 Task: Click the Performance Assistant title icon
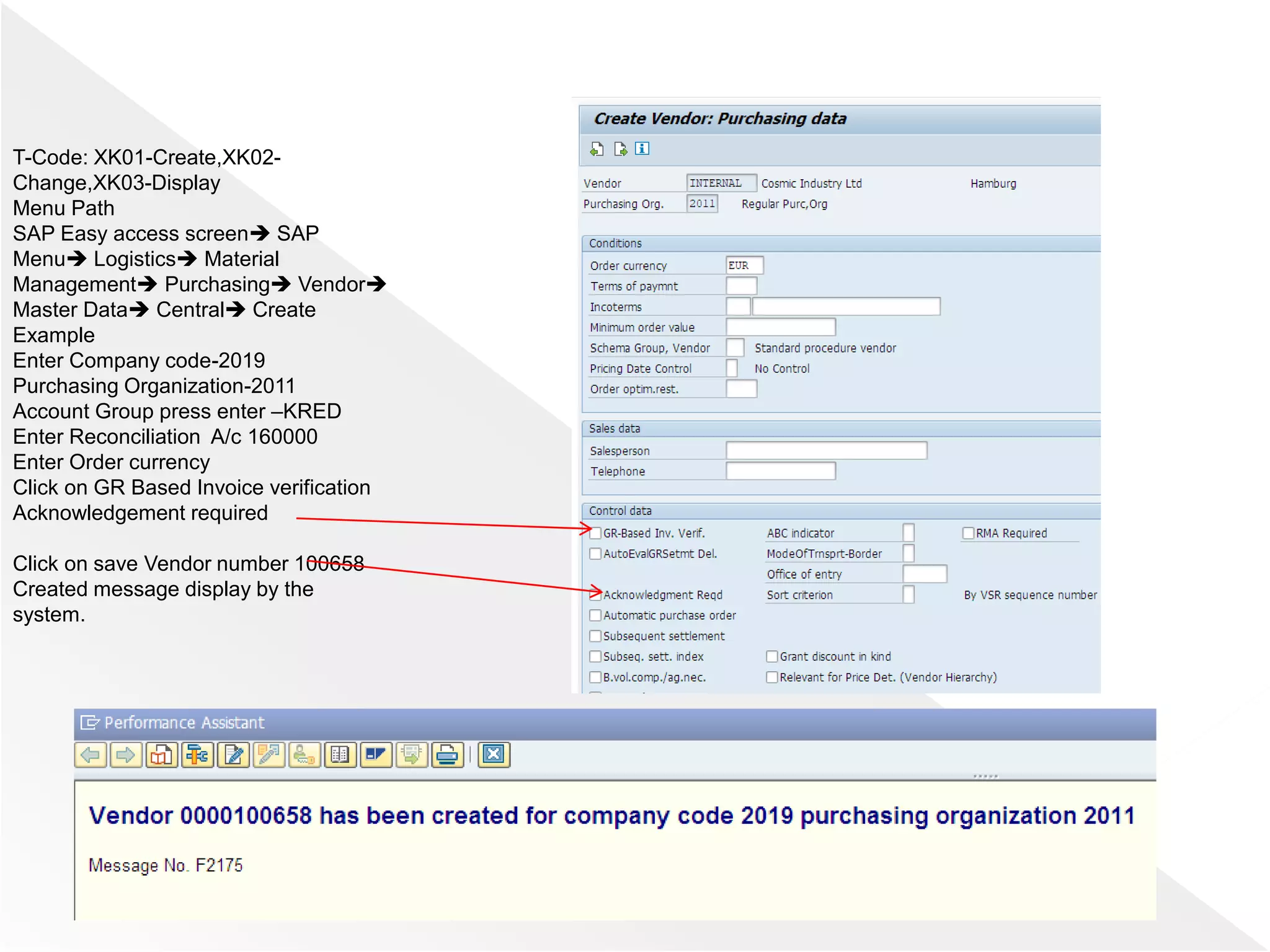pos(90,723)
